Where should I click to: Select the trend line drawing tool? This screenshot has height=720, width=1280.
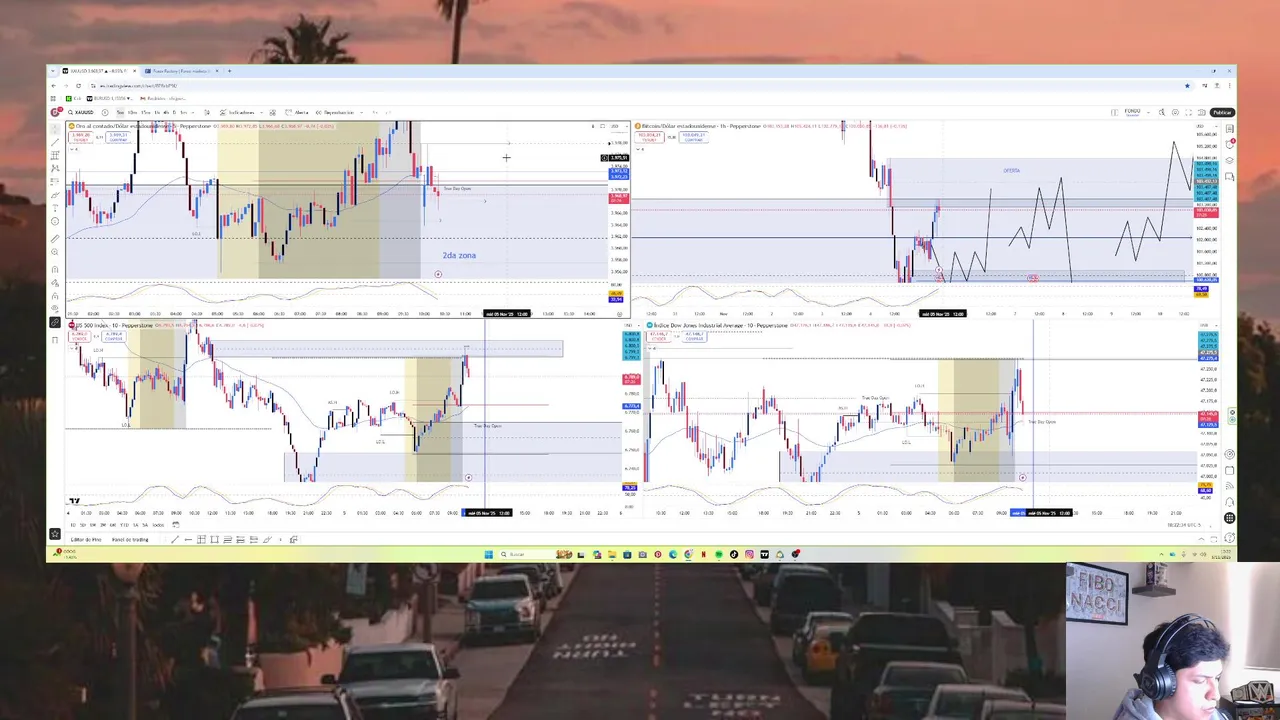coord(55,141)
